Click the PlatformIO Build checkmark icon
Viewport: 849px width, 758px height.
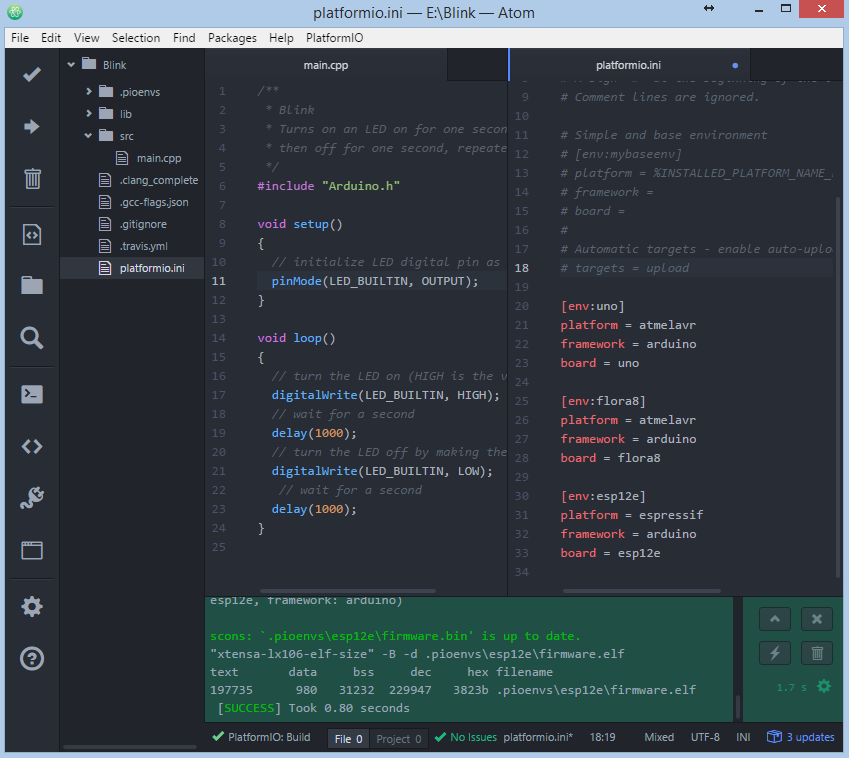click(32, 74)
